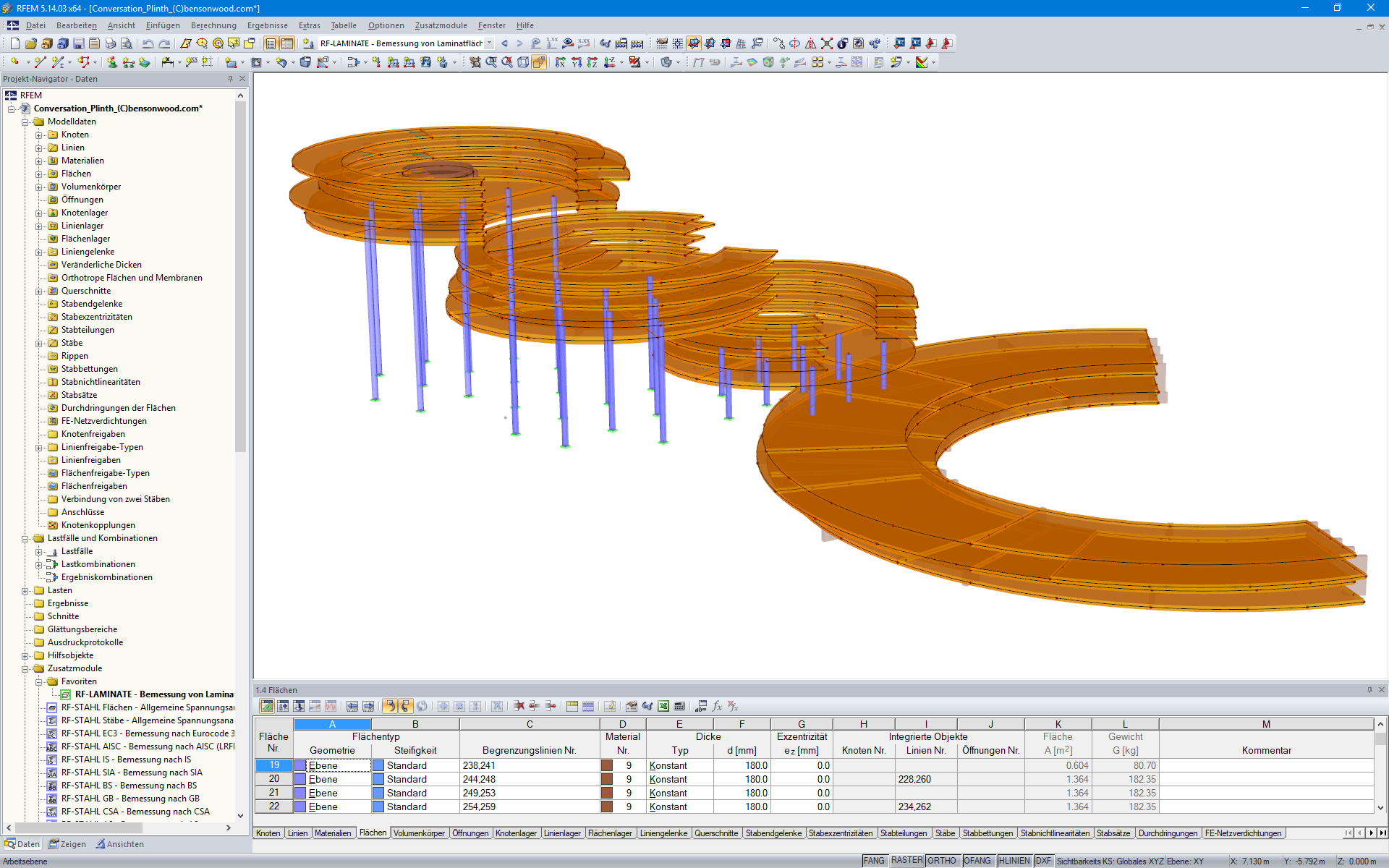Go to previous module with left arrow
This screenshot has width=1389, height=868.
point(504,43)
